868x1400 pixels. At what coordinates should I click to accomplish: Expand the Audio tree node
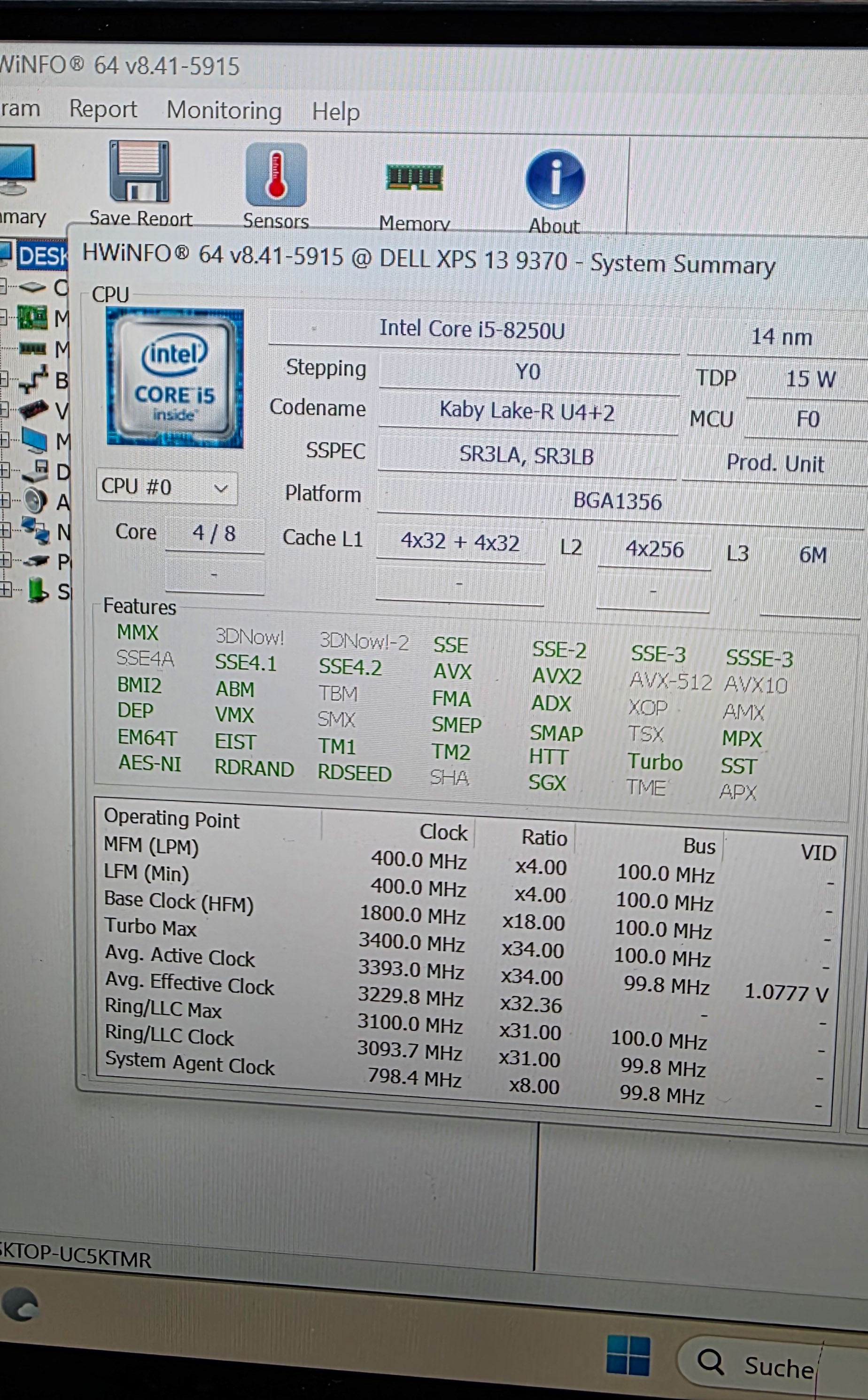pyautogui.click(x=5, y=500)
